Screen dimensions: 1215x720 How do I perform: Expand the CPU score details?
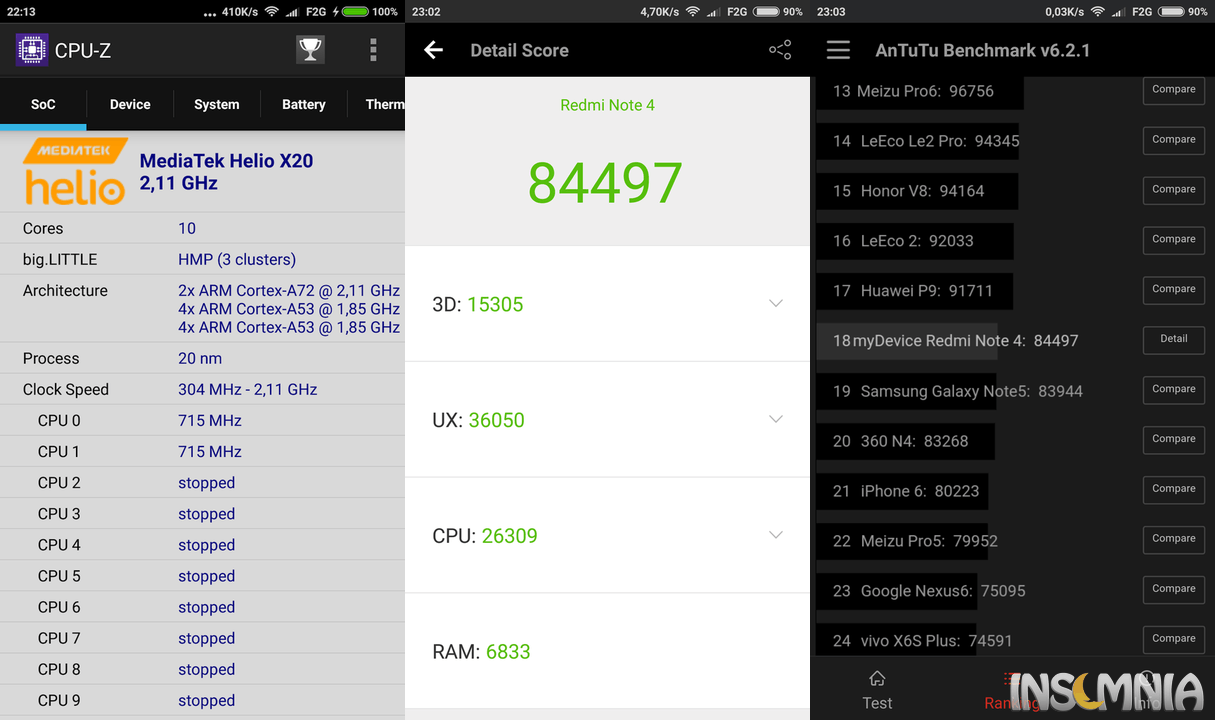(776, 535)
